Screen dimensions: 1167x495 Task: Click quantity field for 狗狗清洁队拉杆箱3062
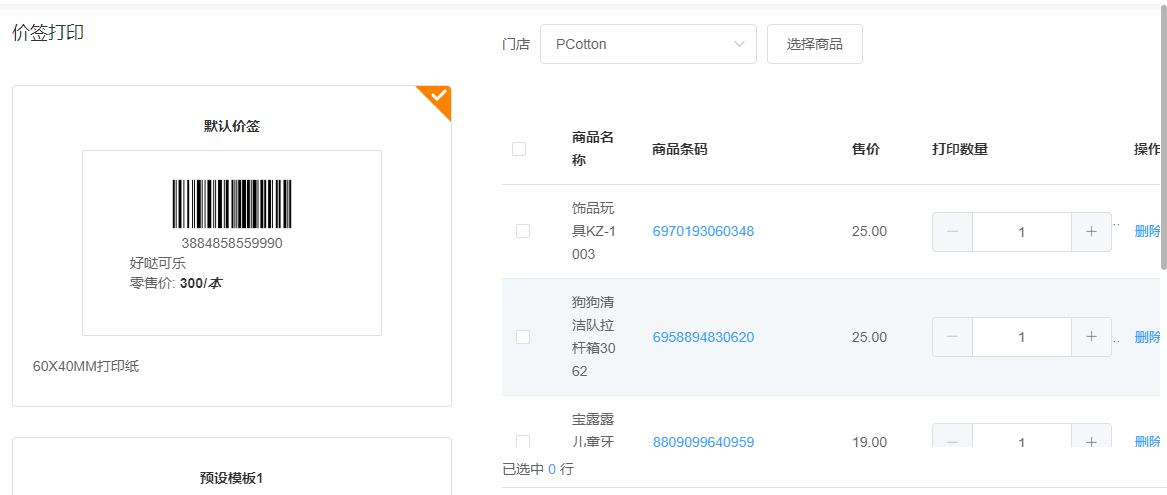coord(1022,337)
